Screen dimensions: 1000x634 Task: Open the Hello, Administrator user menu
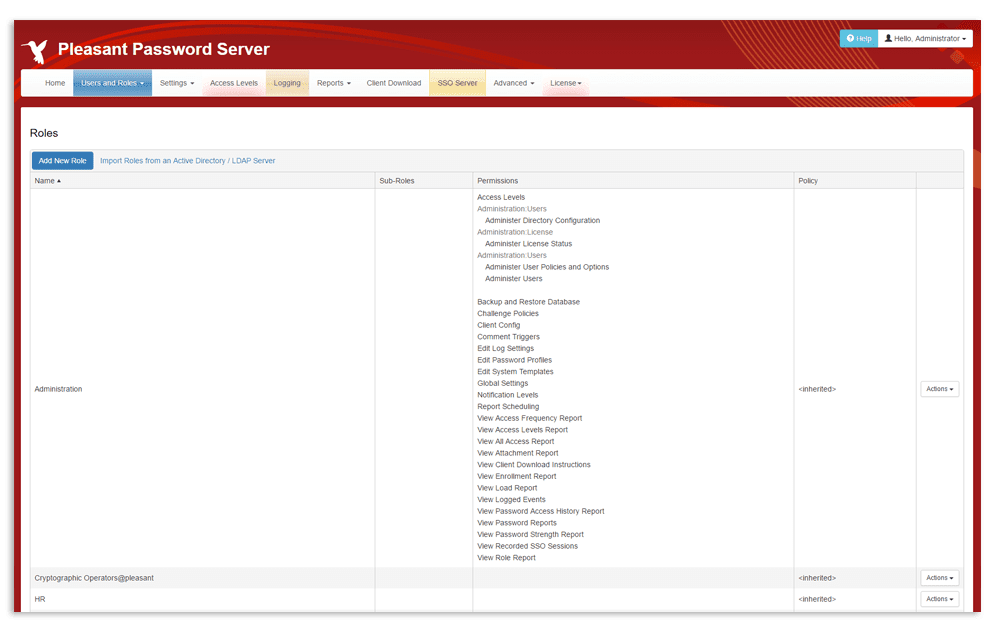(x=925, y=38)
